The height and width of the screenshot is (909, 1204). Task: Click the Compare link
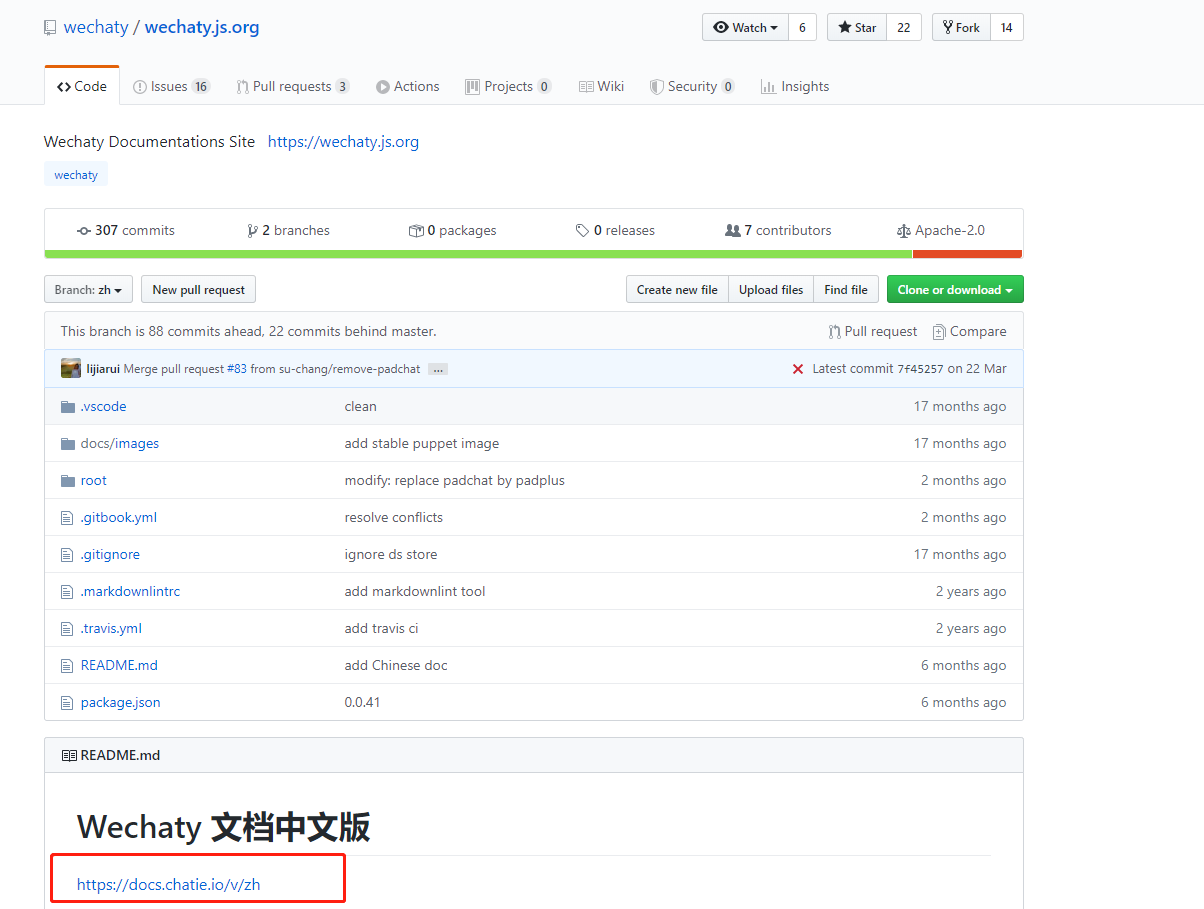pyautogui.click(x=969, y=331)
